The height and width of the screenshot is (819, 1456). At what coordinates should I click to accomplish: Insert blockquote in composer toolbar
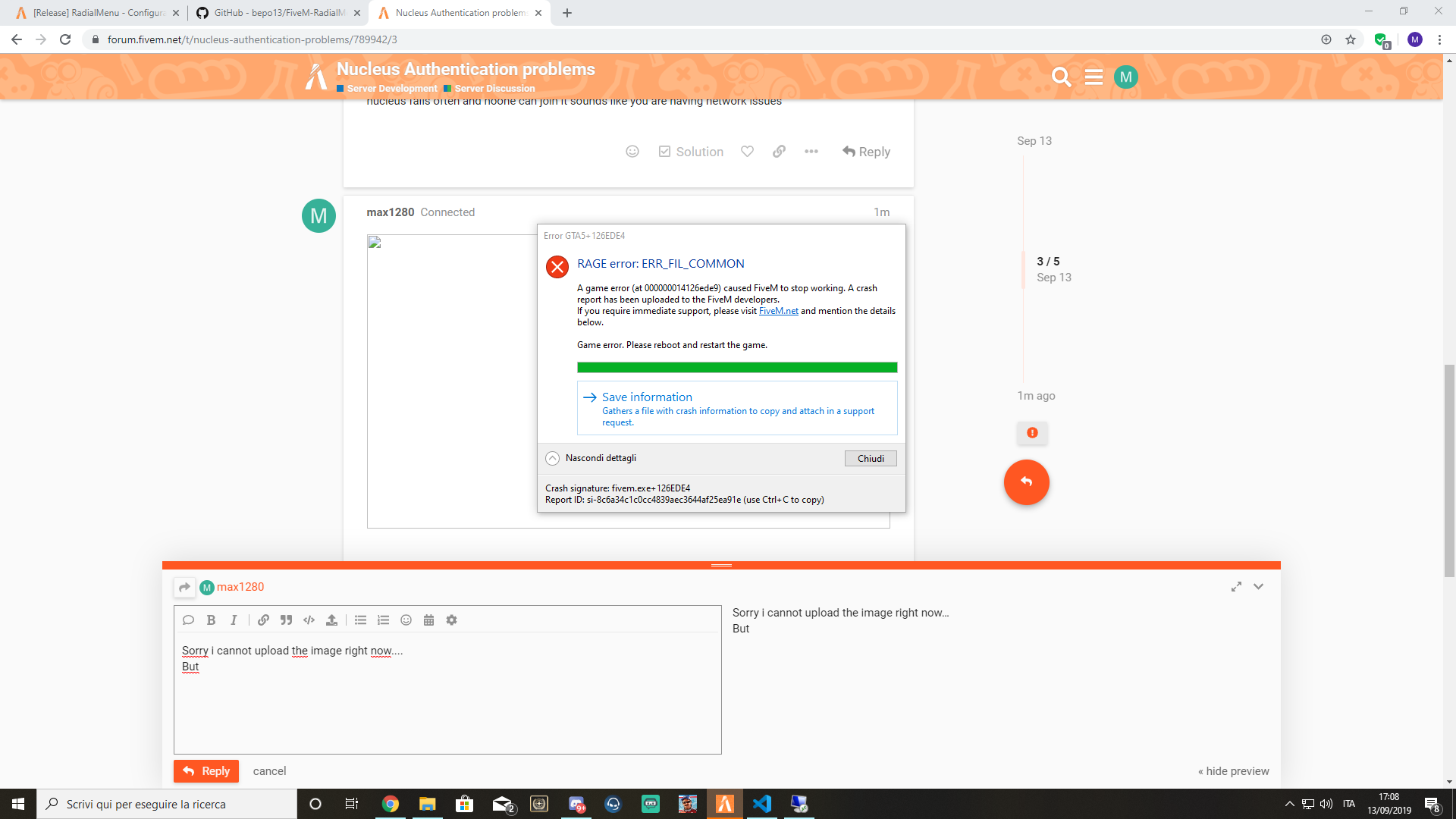pyautogui.click(x=286, y=620)
